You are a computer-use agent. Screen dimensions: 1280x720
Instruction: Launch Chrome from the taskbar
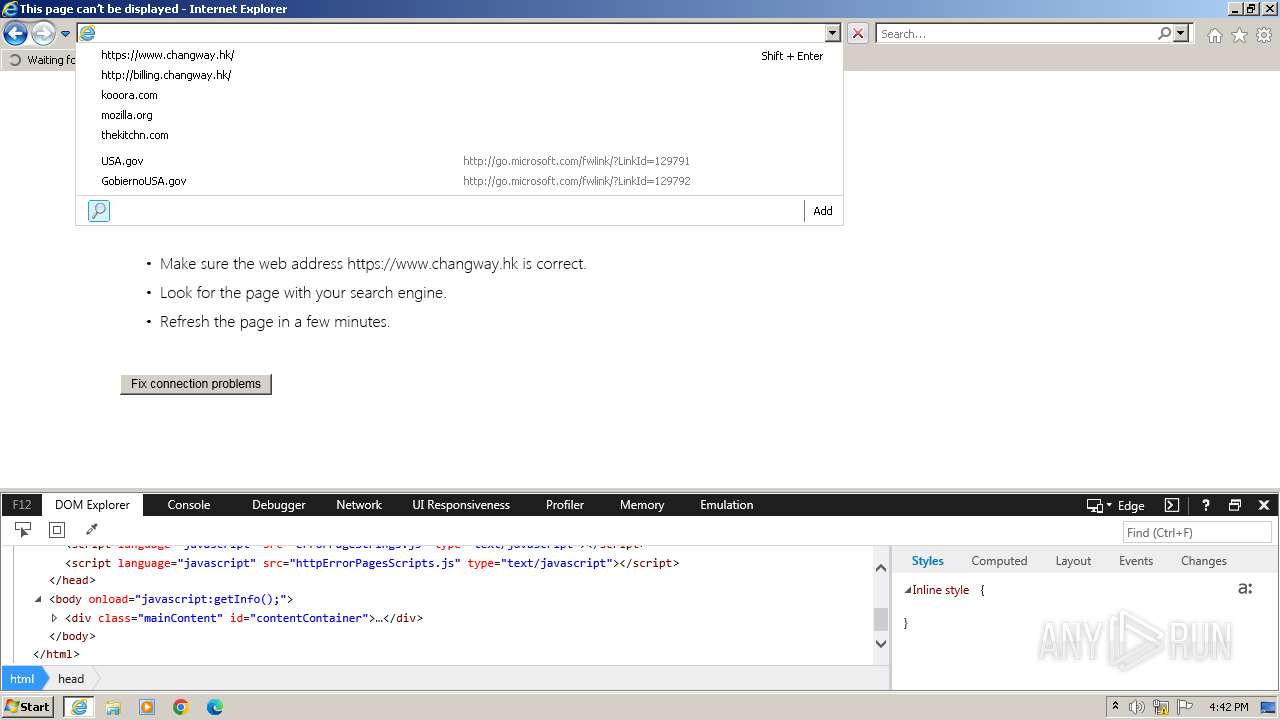point(181,707)
